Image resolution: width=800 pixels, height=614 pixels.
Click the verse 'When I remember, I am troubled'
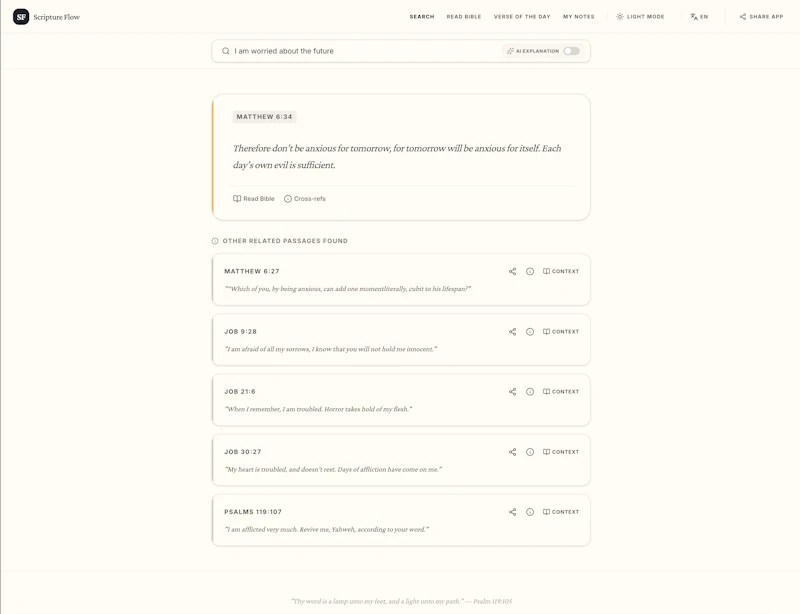point(318,409)
